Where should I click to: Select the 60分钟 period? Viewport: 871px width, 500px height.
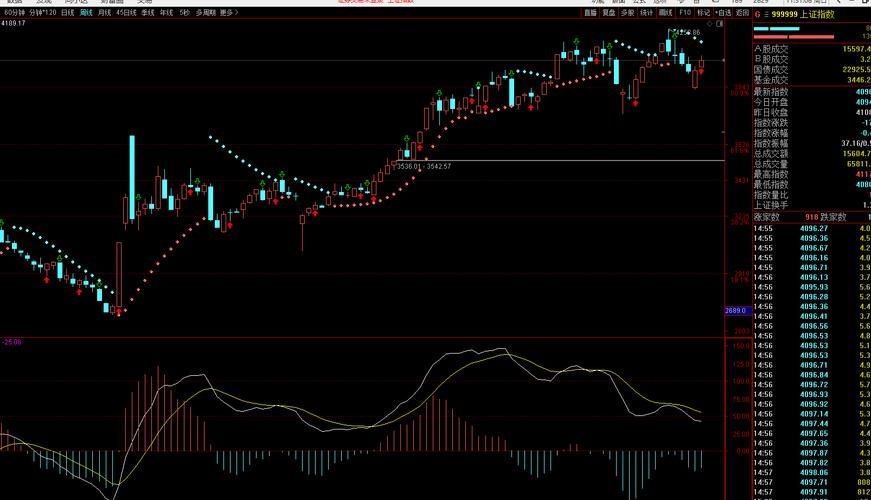click(14, 12)
